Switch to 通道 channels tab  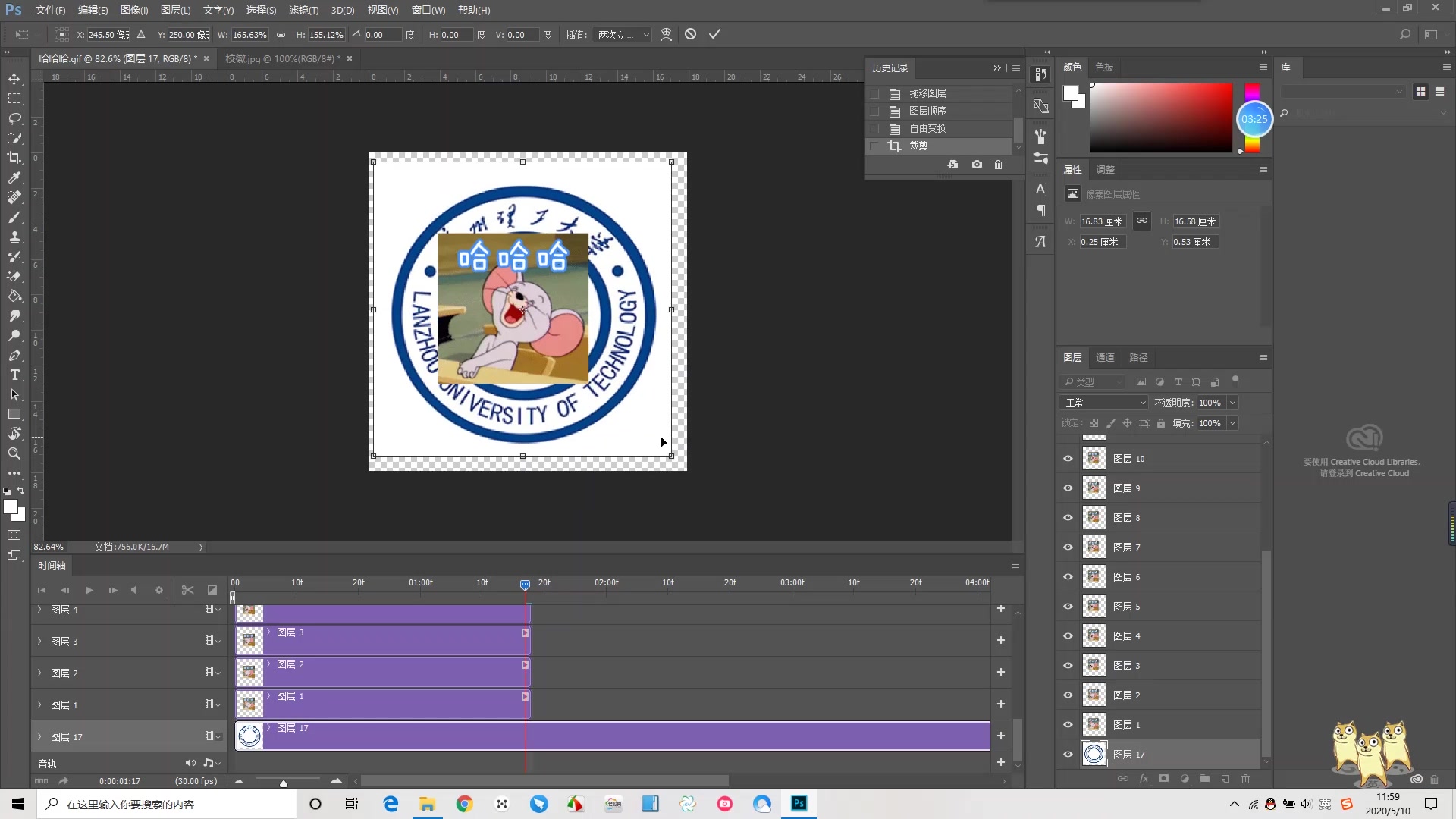pos(1105,357)
